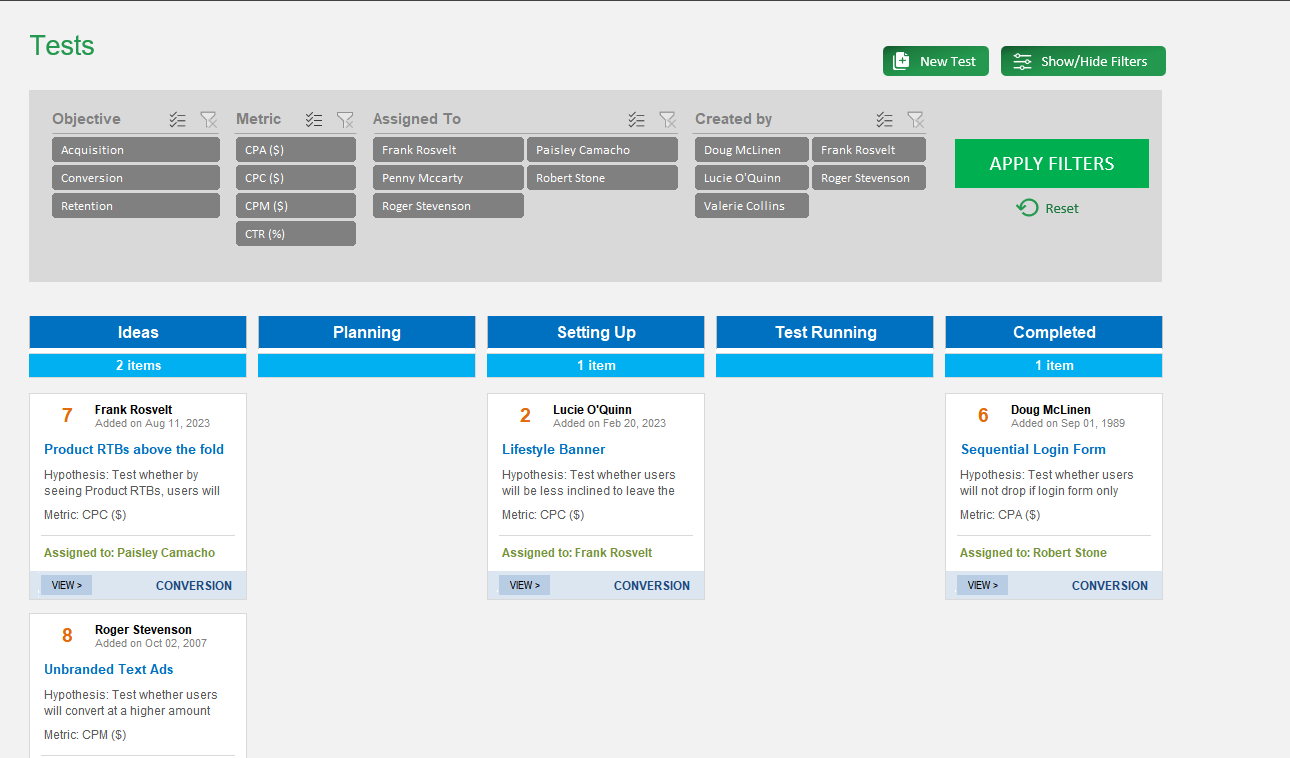Click the clear-filter icon for Assigned To
Viewport: 1290px width, 758px height.
[x=668, y=119]
